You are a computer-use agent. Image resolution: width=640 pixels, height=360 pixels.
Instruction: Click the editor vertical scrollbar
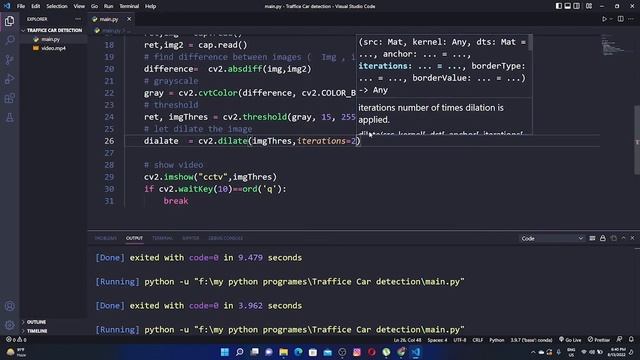click(x=637, y=140)
